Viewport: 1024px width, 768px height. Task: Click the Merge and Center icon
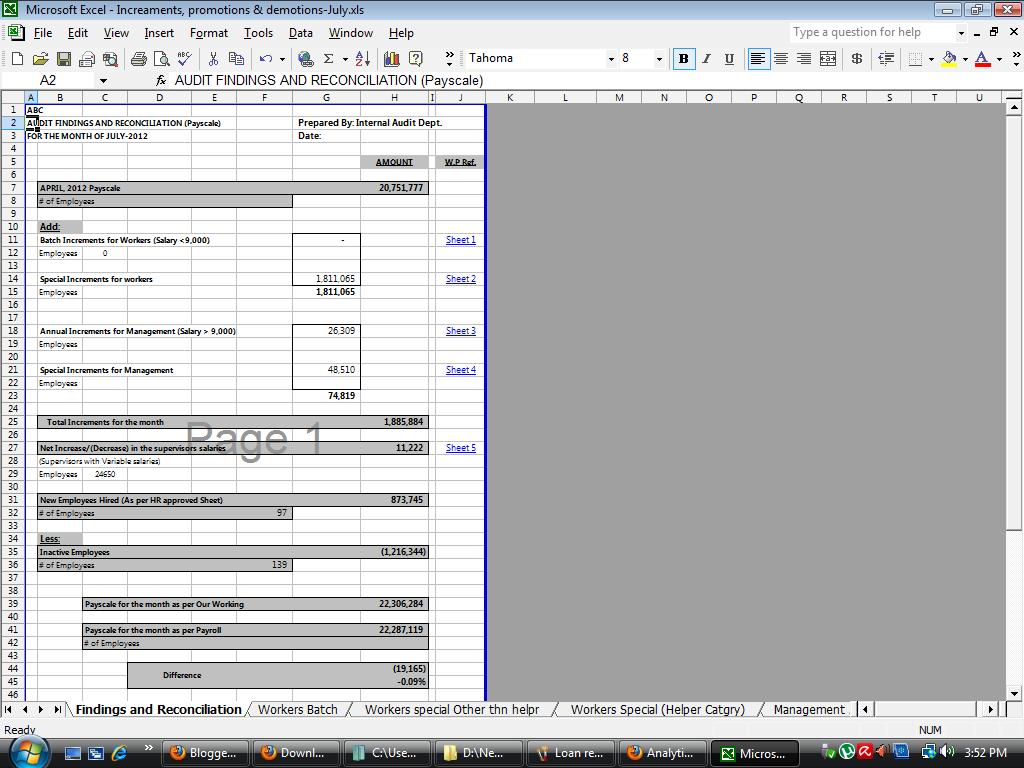click(827, 59)
